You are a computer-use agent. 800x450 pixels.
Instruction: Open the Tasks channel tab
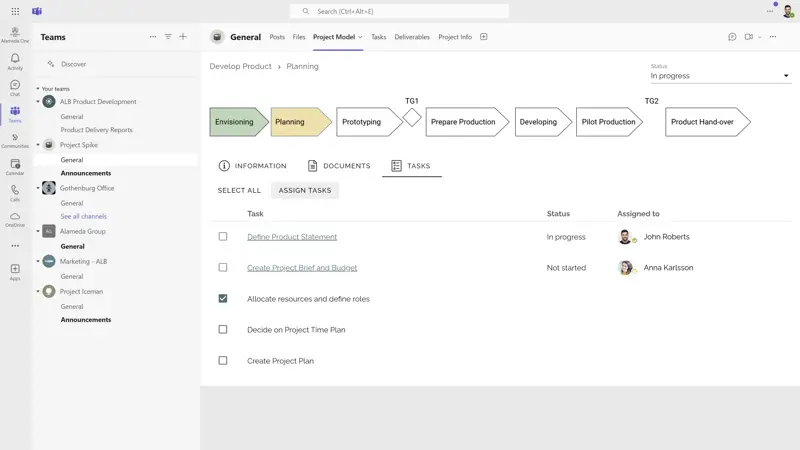coord(379,37)
